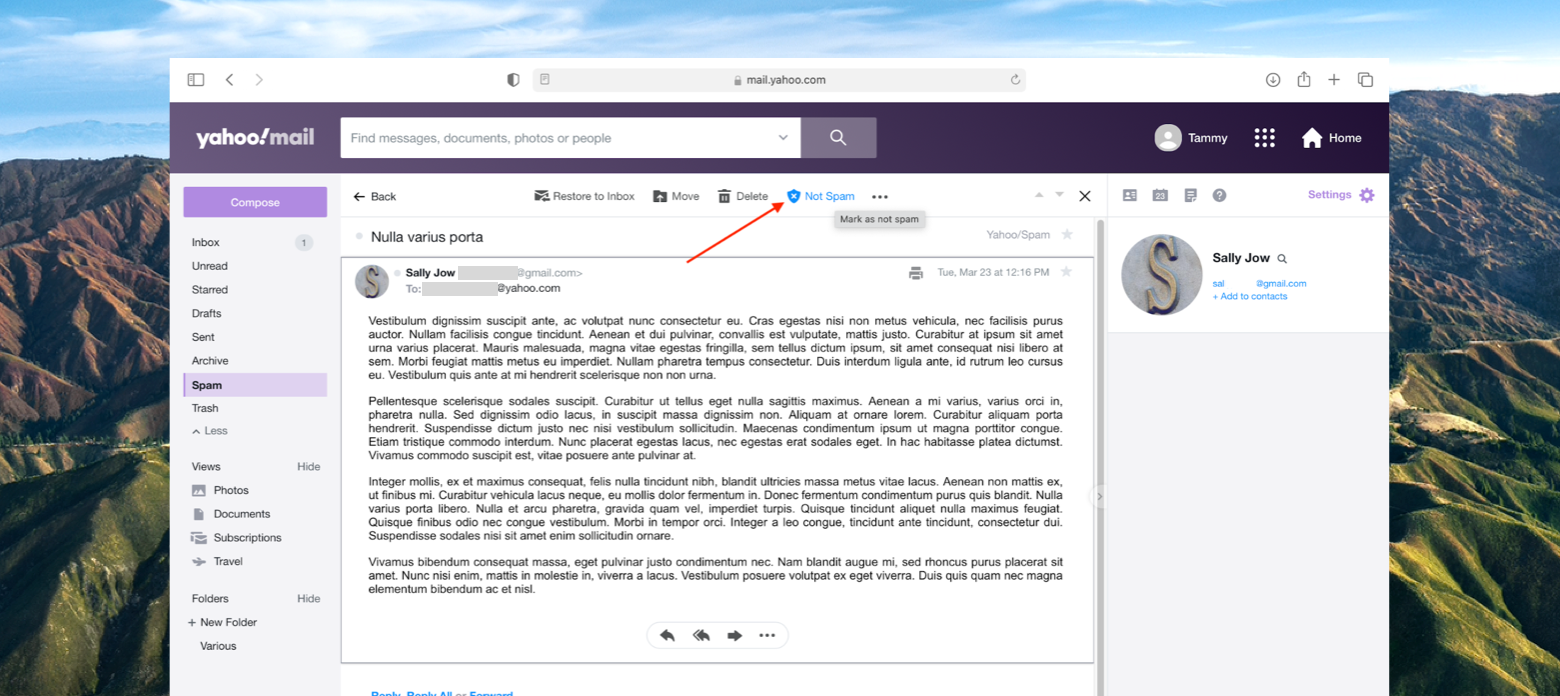Print the message using printer icon
Screen dimensions: 1560x696
pos(916,272)
